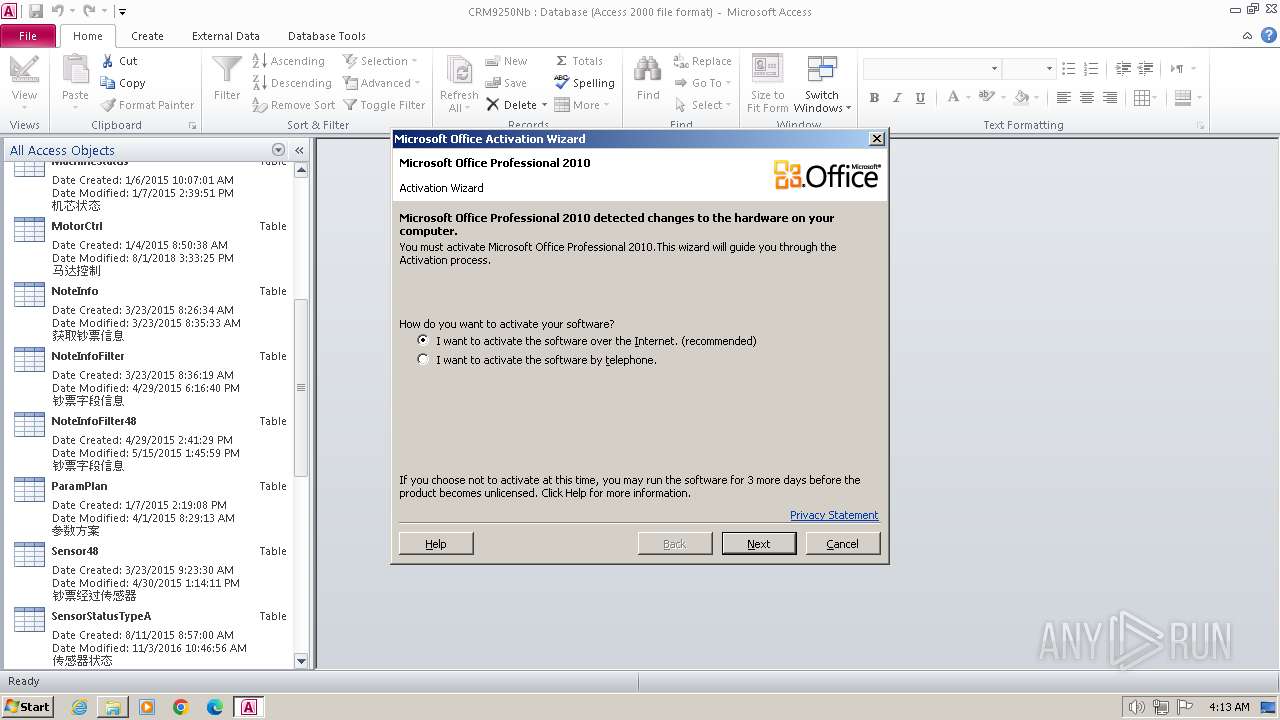Click Size to Fit Form

[x=767, y=84]
